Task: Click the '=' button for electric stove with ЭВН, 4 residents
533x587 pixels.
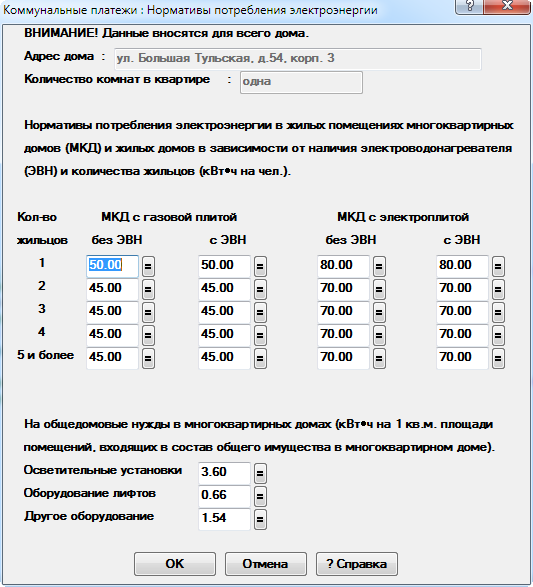Action: [x=498, y=335]
